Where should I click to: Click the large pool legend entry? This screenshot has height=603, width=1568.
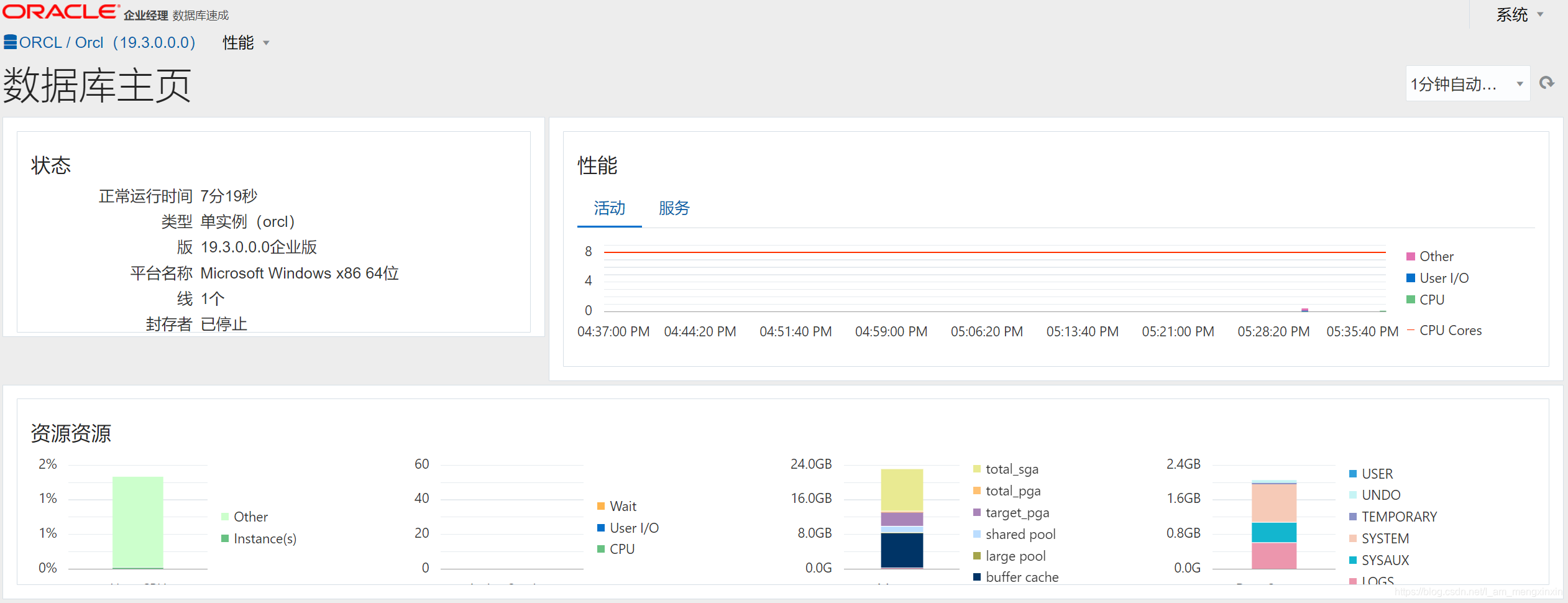click(1010, 556)
